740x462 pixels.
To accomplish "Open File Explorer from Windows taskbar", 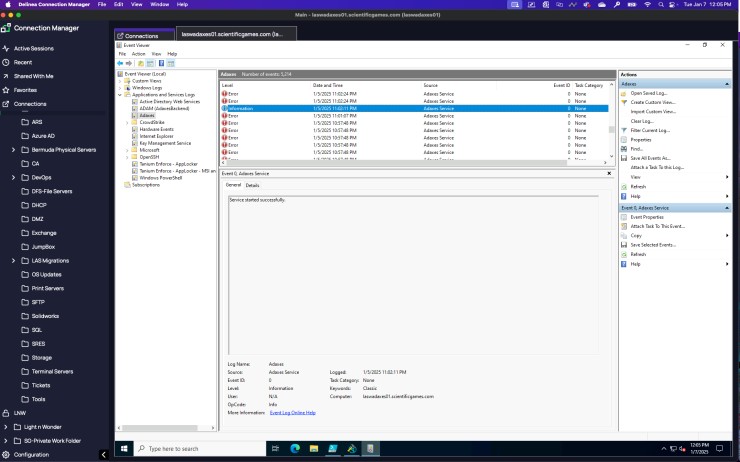I will [314, 448].
